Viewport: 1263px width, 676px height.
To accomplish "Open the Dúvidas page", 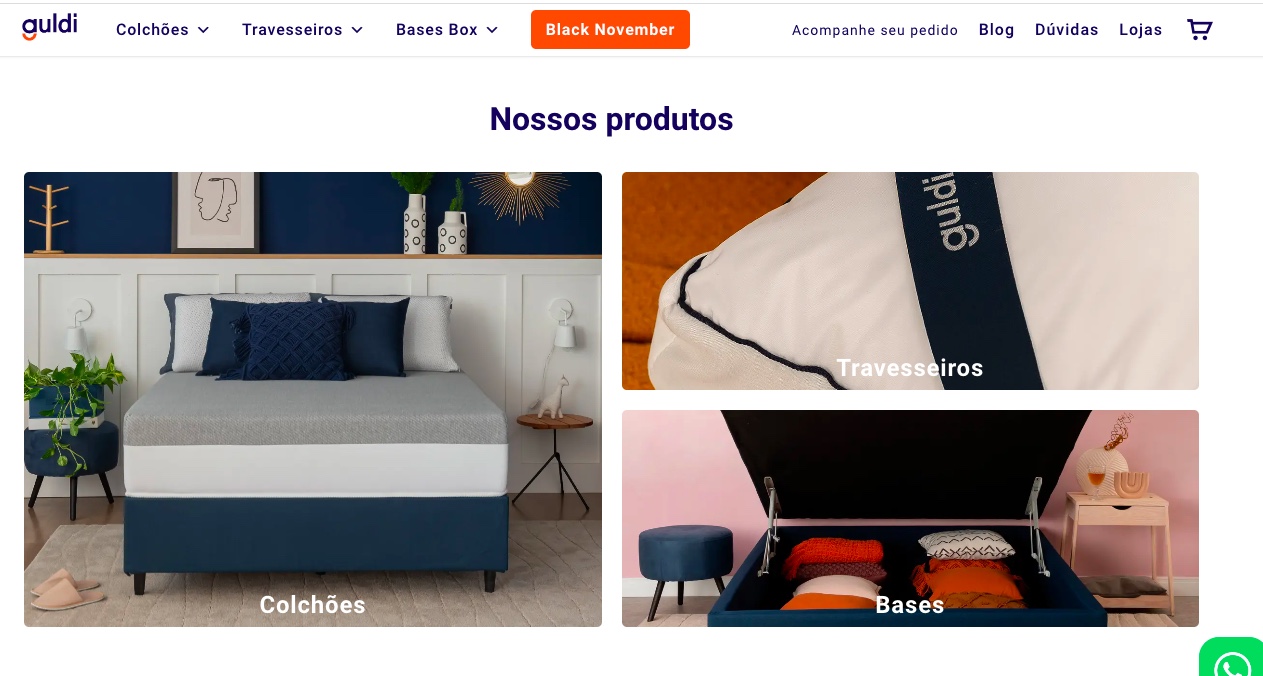I will coord(1067,30).
